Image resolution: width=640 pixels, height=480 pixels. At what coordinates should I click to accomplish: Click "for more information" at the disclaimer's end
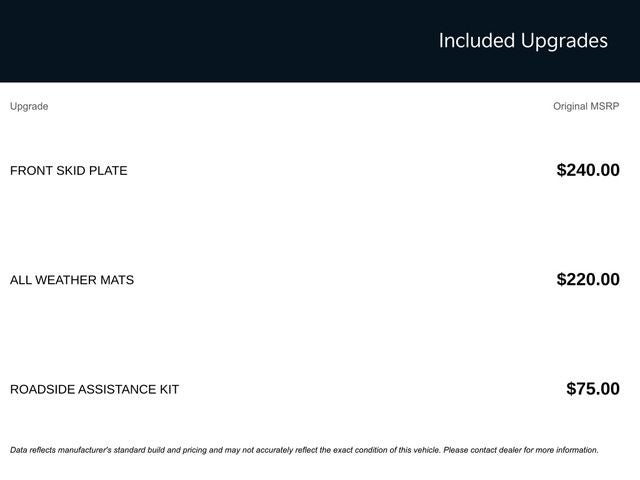560,450
